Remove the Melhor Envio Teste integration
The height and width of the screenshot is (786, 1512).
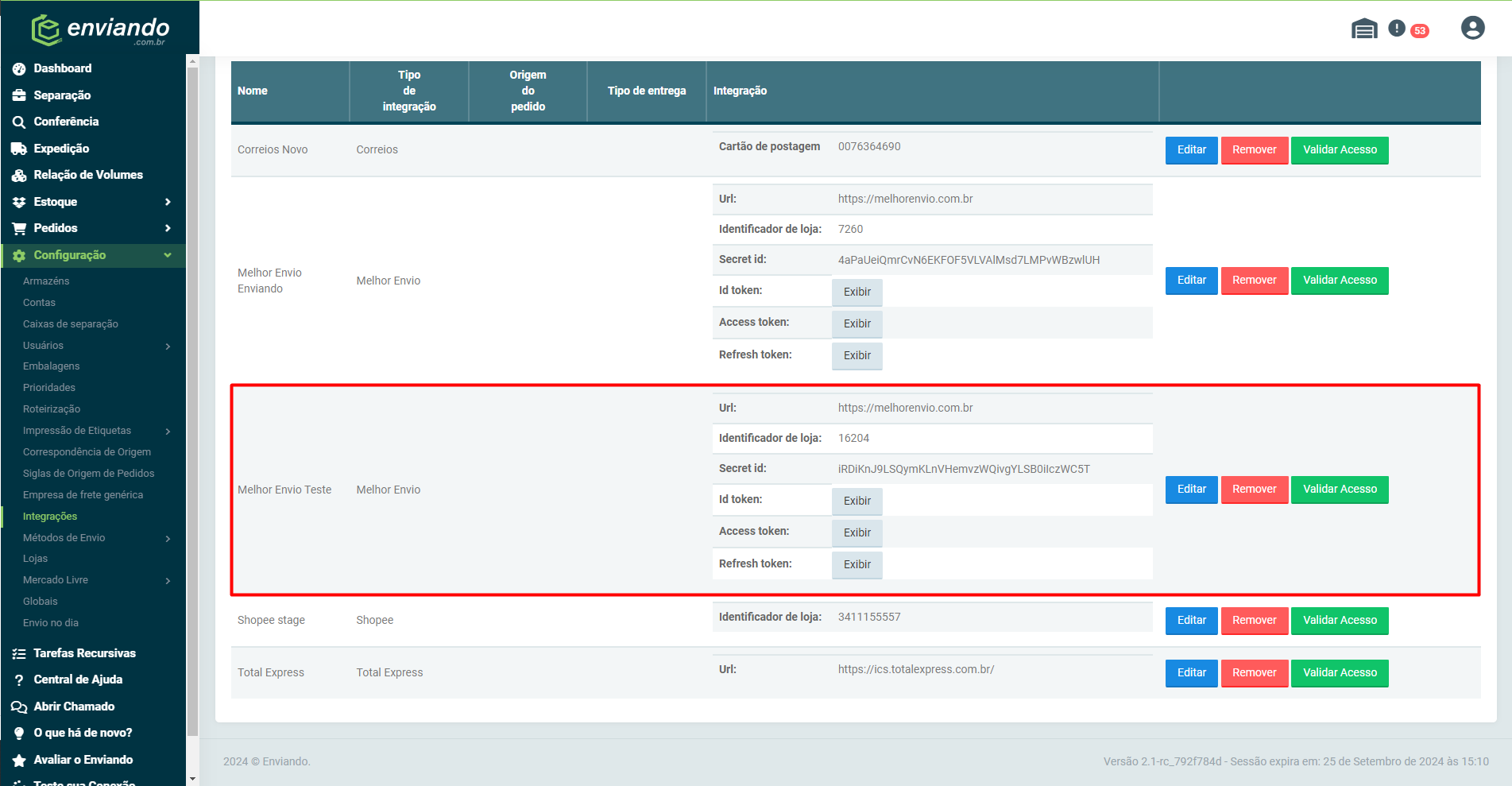[x=1254, y=490]
